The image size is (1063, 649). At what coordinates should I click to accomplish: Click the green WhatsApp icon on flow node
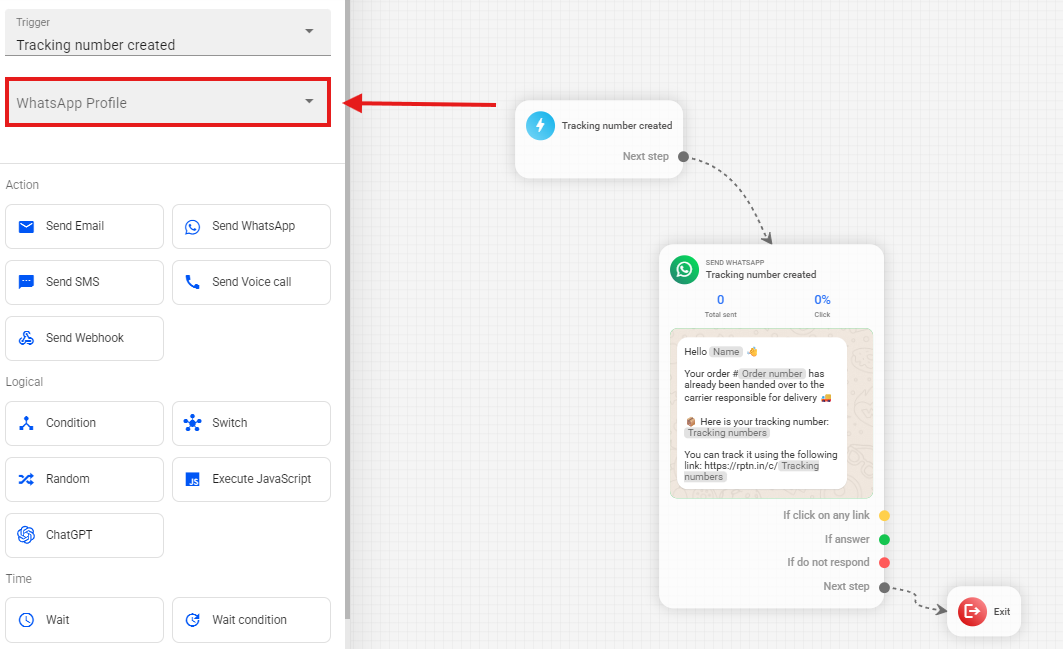685,269
